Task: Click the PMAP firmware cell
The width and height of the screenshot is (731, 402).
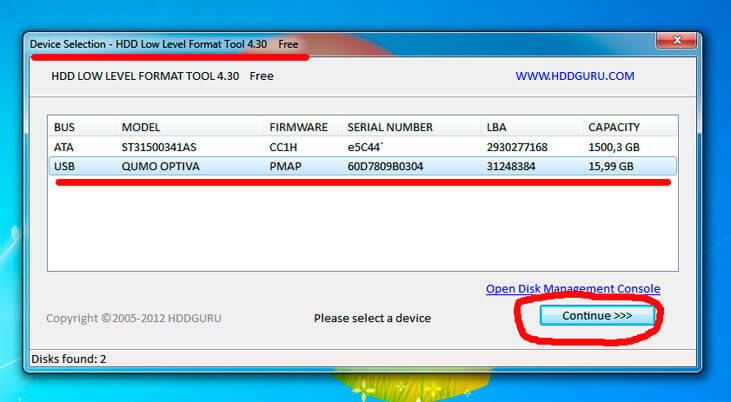Action: [285, 166]
